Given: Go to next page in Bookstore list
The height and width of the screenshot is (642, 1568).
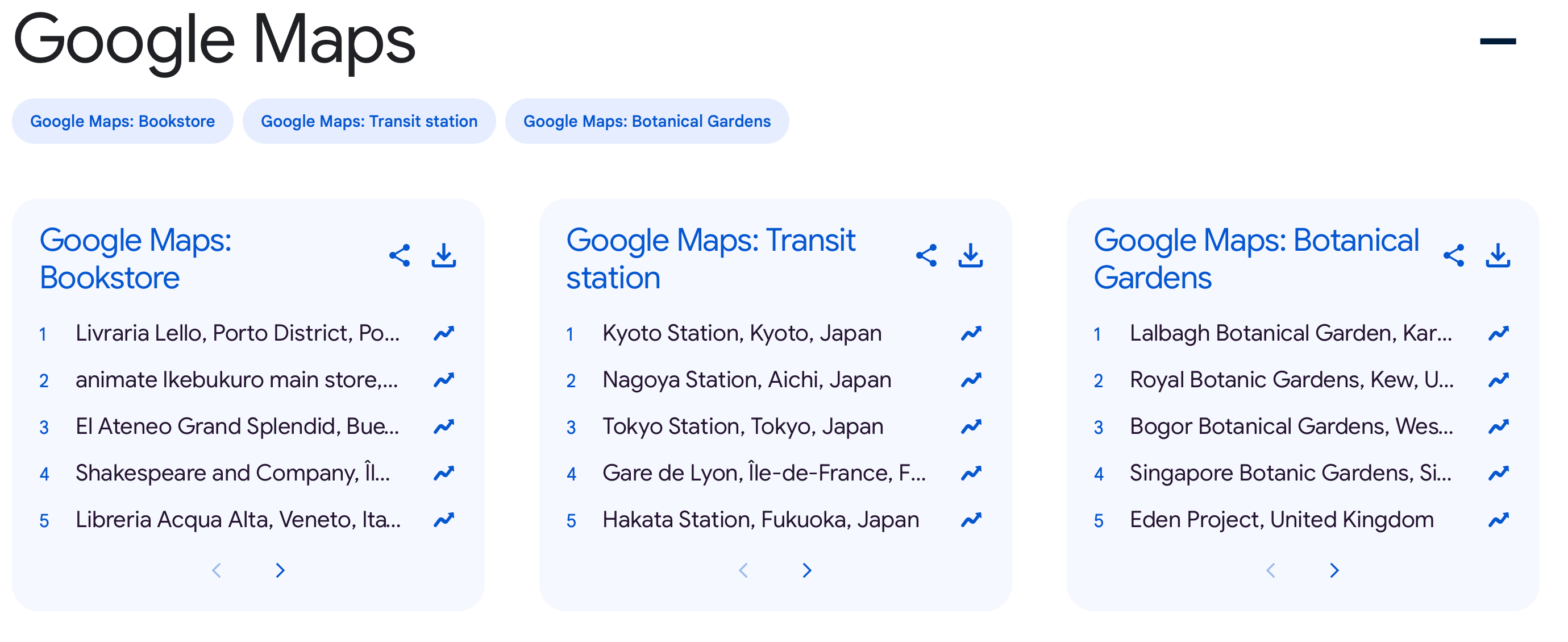Looking at the screenshot, I should tap(280, 570).
